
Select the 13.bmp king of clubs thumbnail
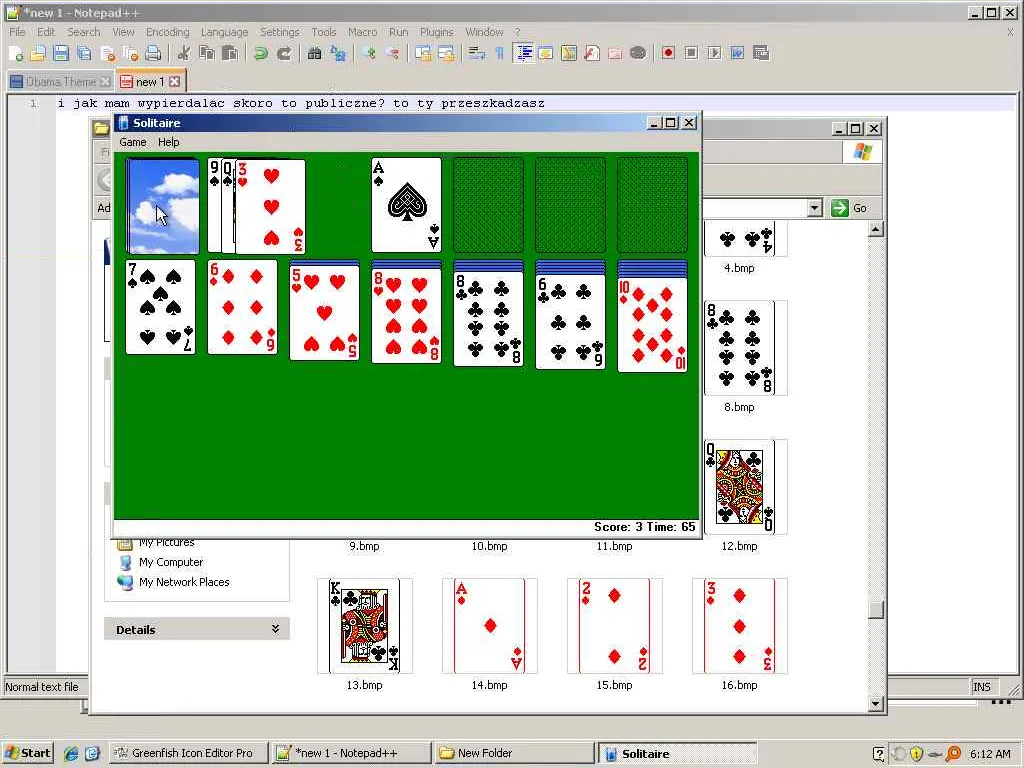tap(364, 626)
